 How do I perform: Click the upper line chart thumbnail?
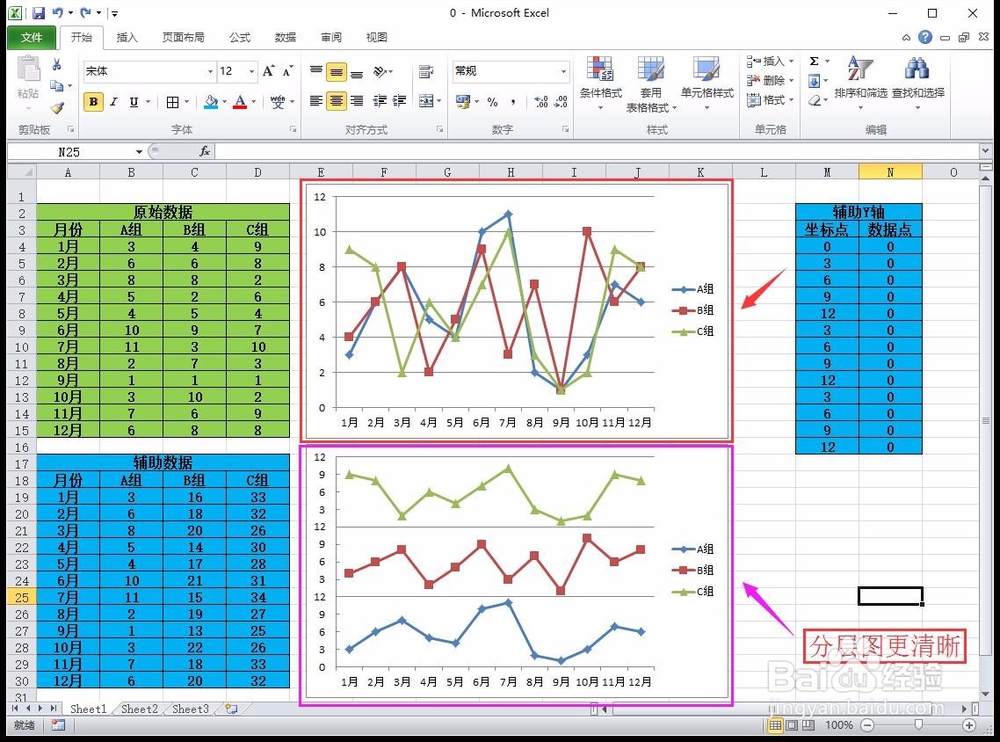516,311
